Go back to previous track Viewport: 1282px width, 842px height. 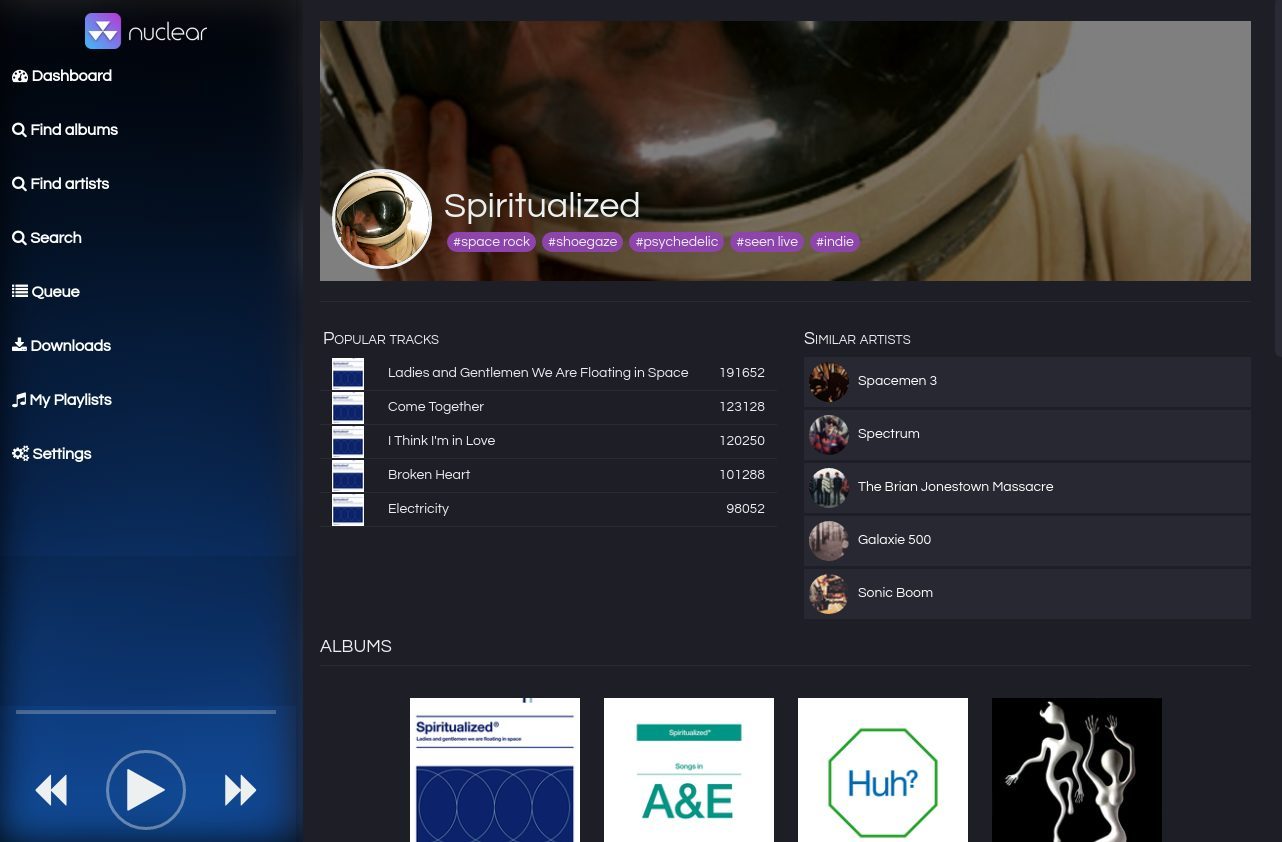51,790
